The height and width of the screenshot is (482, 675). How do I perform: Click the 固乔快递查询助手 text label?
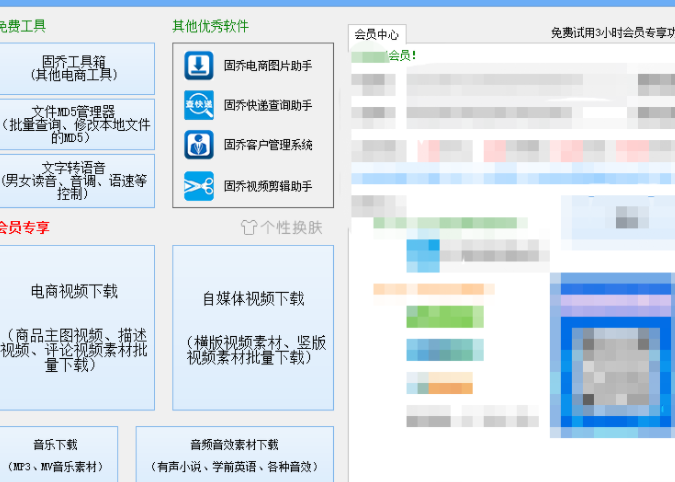point(268,105)
